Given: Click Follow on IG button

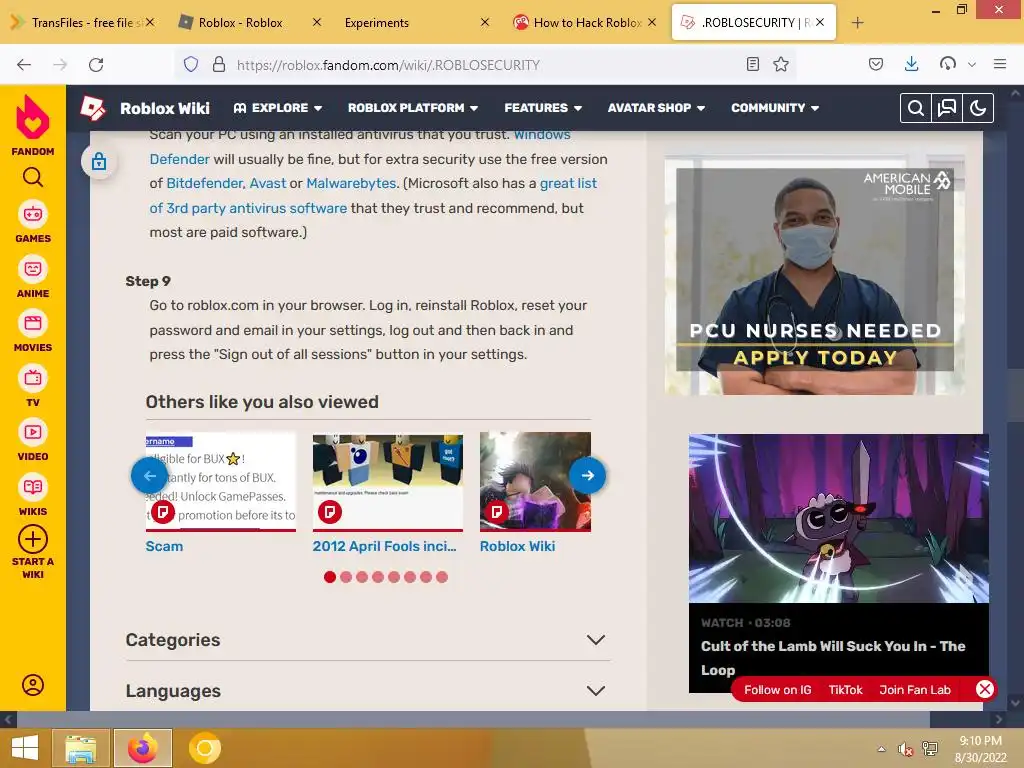Looking at the screenshot, I should (x=777, y=690).
